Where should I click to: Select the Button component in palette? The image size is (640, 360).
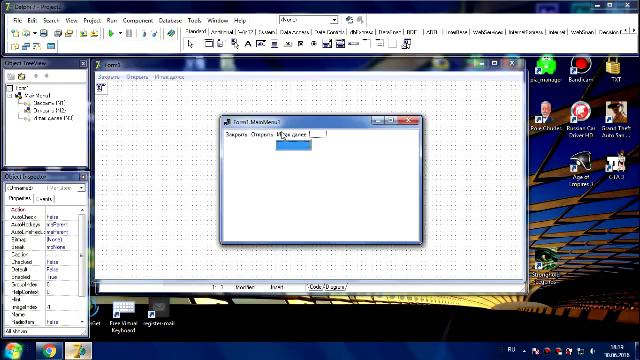point(287,44)
